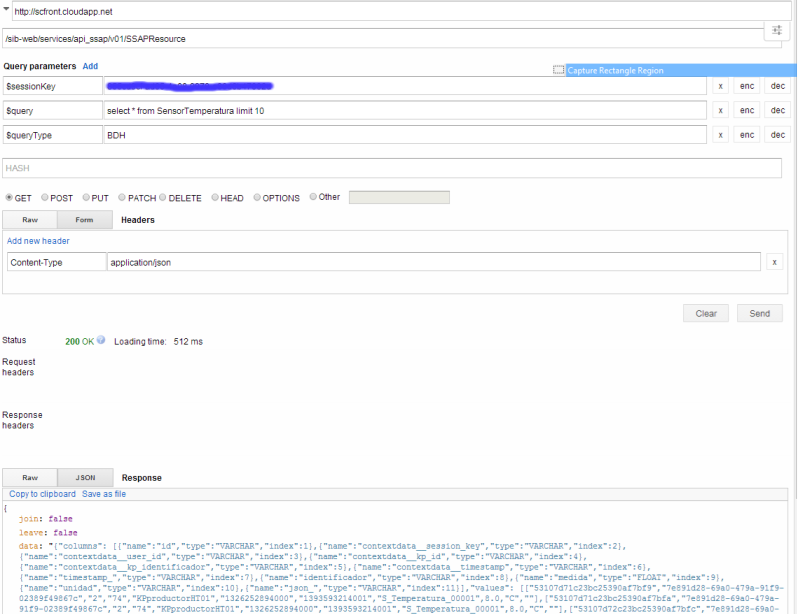Encode the $sessionKey parameter value

coord(747,86)
